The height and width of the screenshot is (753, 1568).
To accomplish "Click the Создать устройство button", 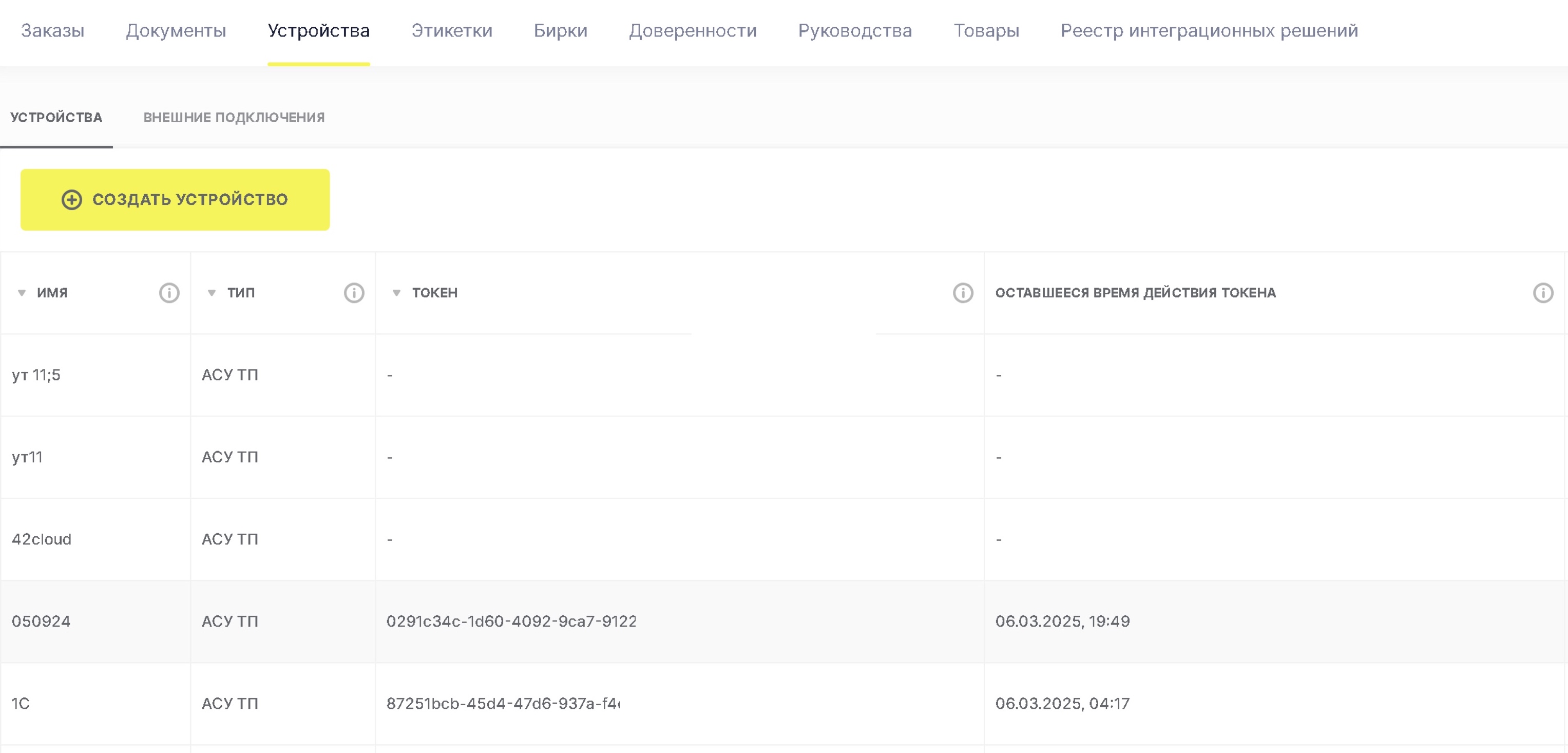I will [175, 200].
